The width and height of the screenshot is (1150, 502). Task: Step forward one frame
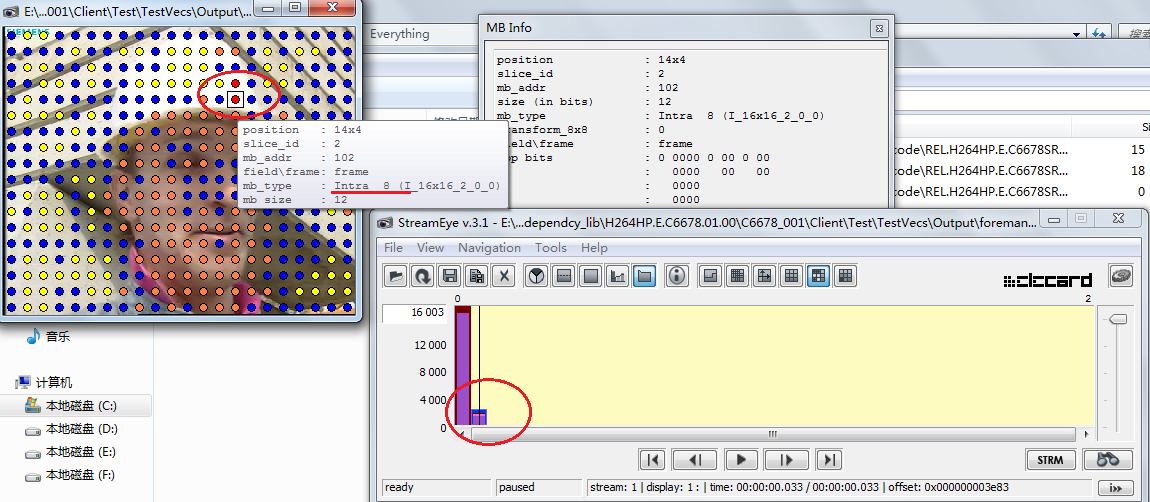coord(787,460)
